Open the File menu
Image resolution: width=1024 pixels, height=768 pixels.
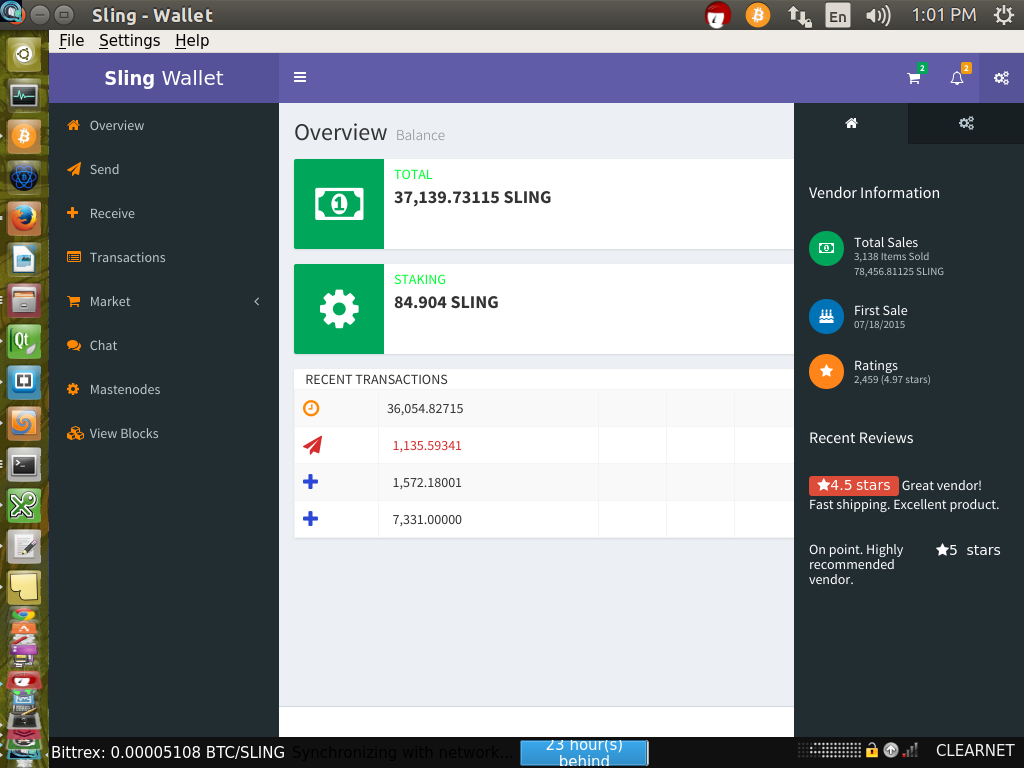point(71,40)
